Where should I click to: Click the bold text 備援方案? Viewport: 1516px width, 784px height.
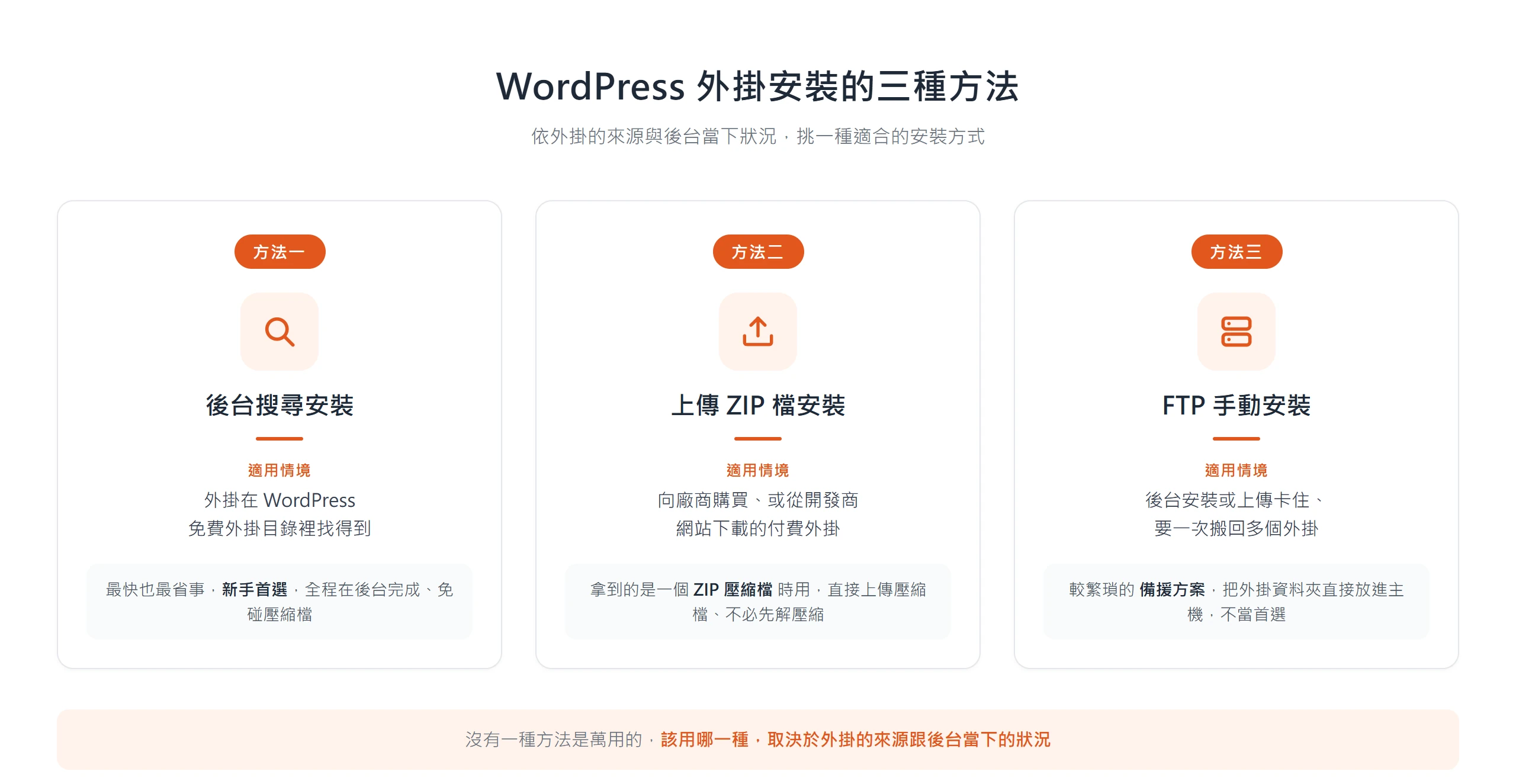1172,589
